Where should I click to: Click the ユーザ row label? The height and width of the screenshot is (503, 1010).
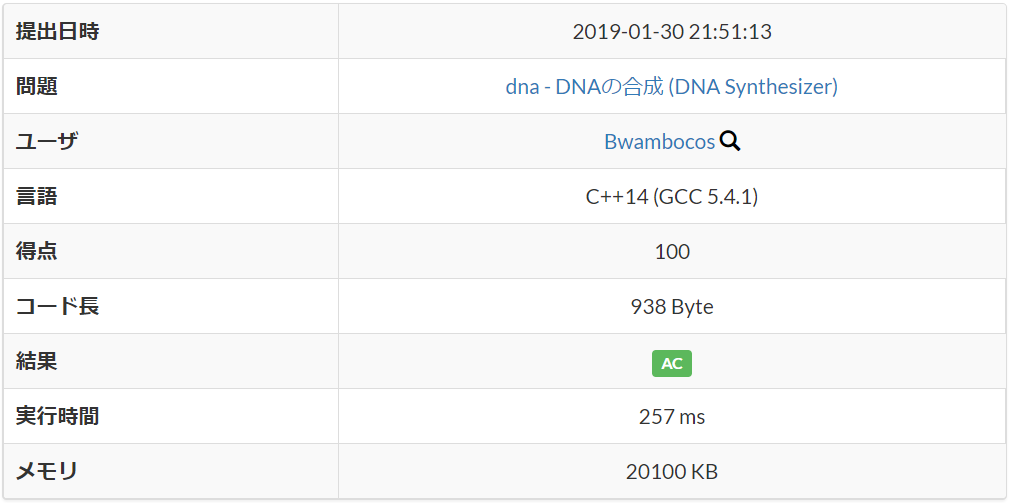click(x=46, y=141)
